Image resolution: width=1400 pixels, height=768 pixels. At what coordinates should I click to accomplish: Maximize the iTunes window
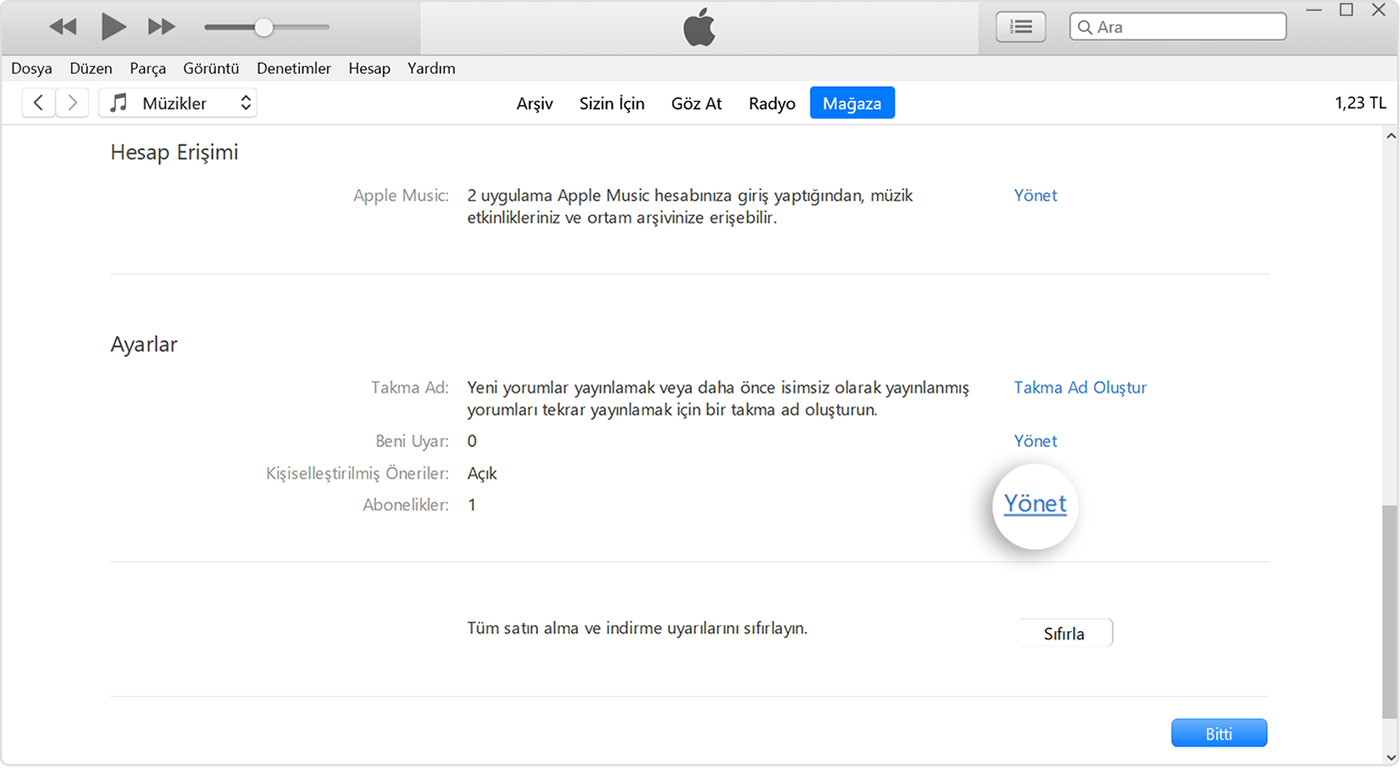click(x=1347, y=10)
